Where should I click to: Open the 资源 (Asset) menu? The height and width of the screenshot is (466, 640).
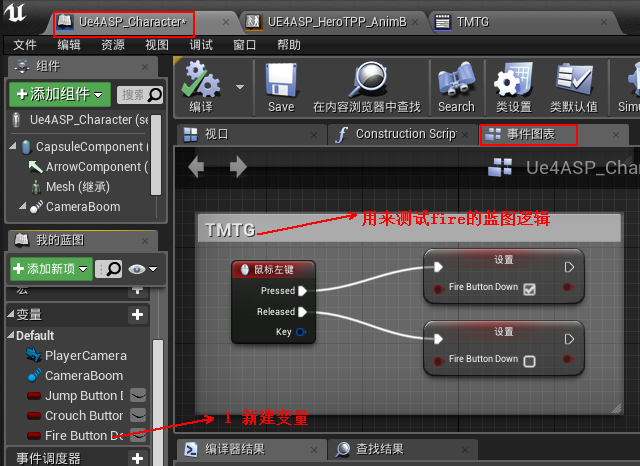coord(113,45)
